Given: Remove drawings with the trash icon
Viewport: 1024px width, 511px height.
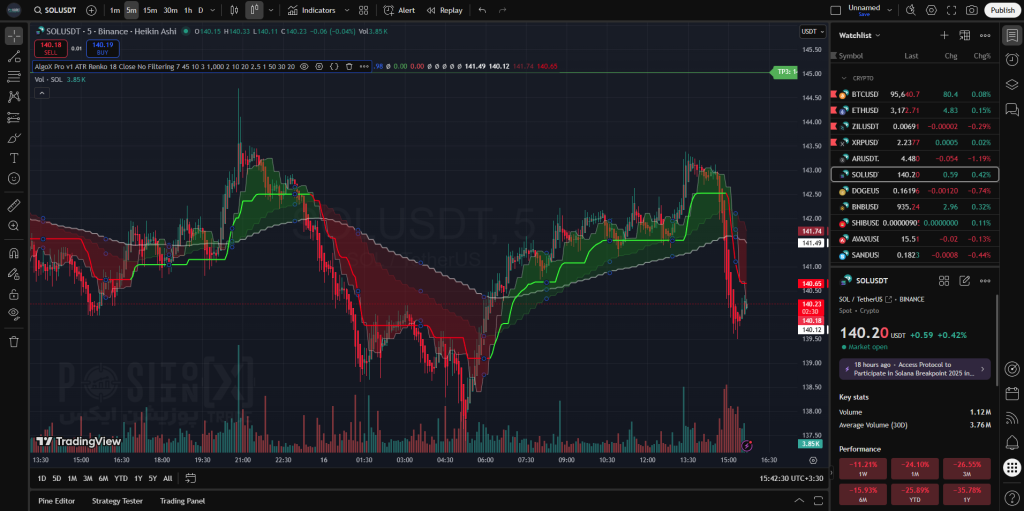Looking at the screenshot, I should [13, 341].
